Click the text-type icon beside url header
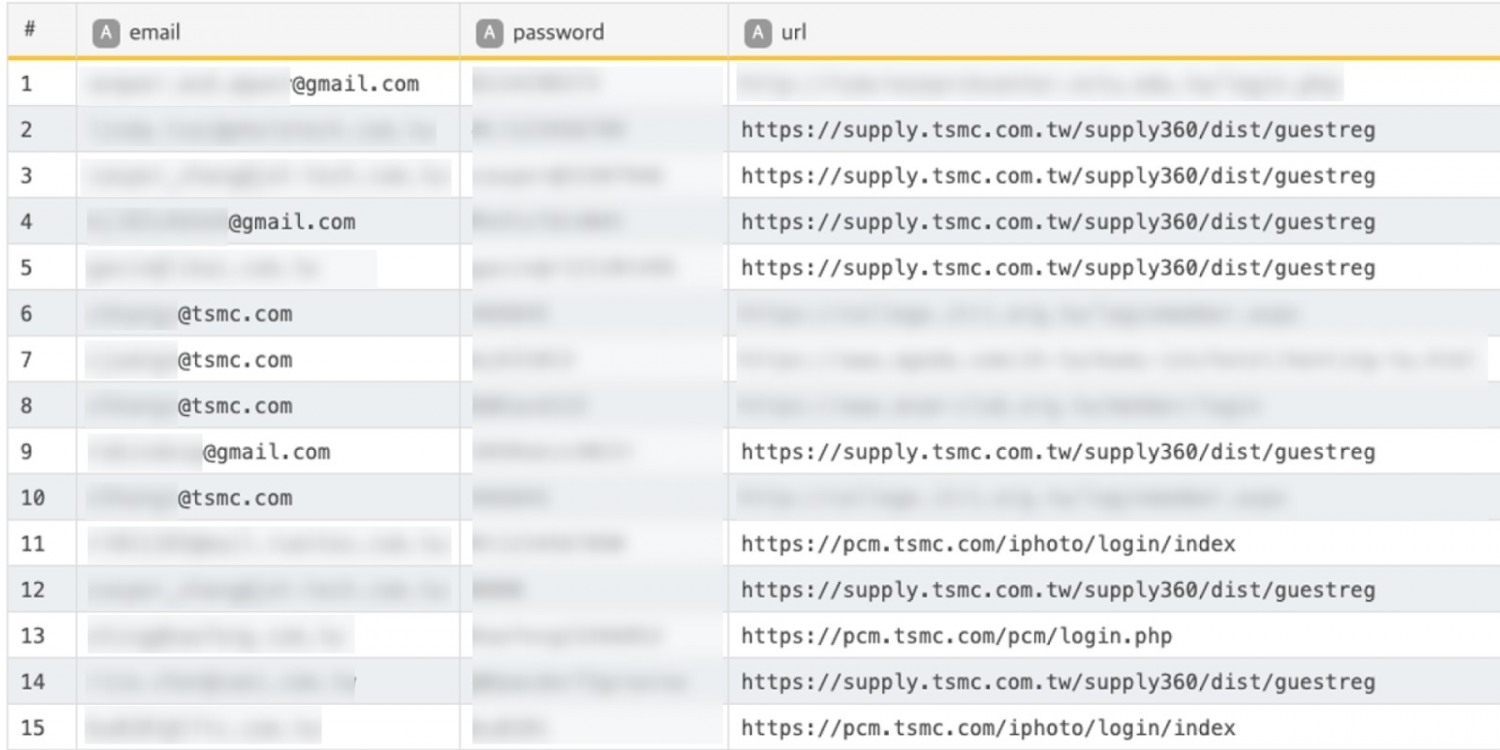Screen dimensions: 1500x750 tap(758, 33)
